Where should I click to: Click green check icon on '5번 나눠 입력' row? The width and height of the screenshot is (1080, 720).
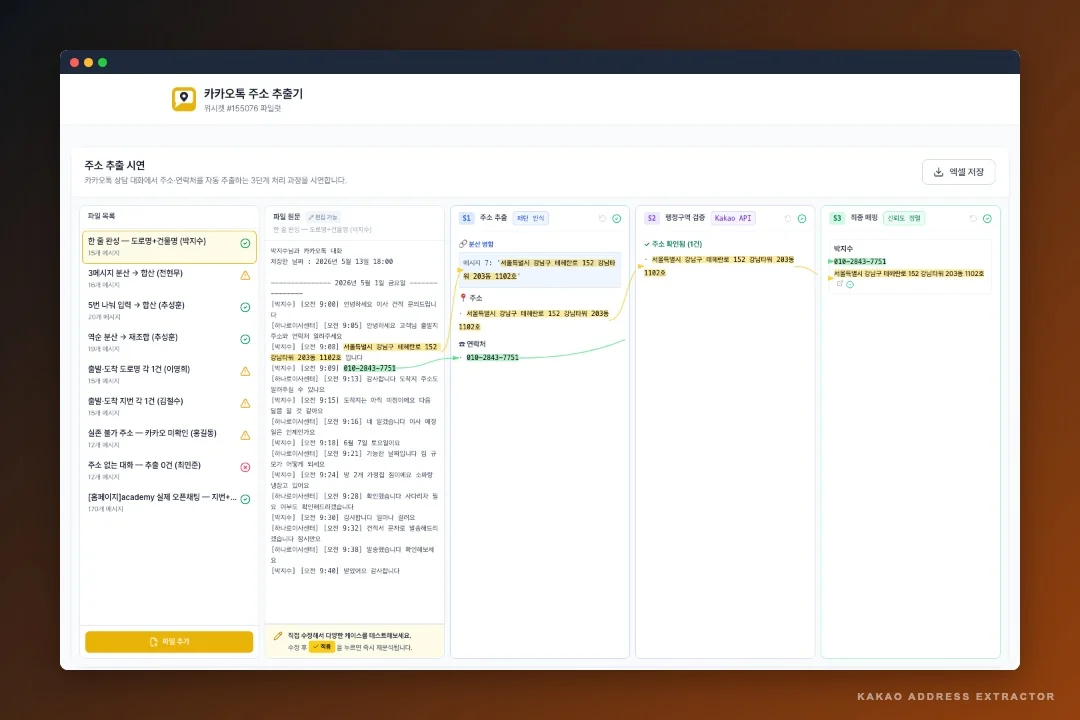coord(245,307)
